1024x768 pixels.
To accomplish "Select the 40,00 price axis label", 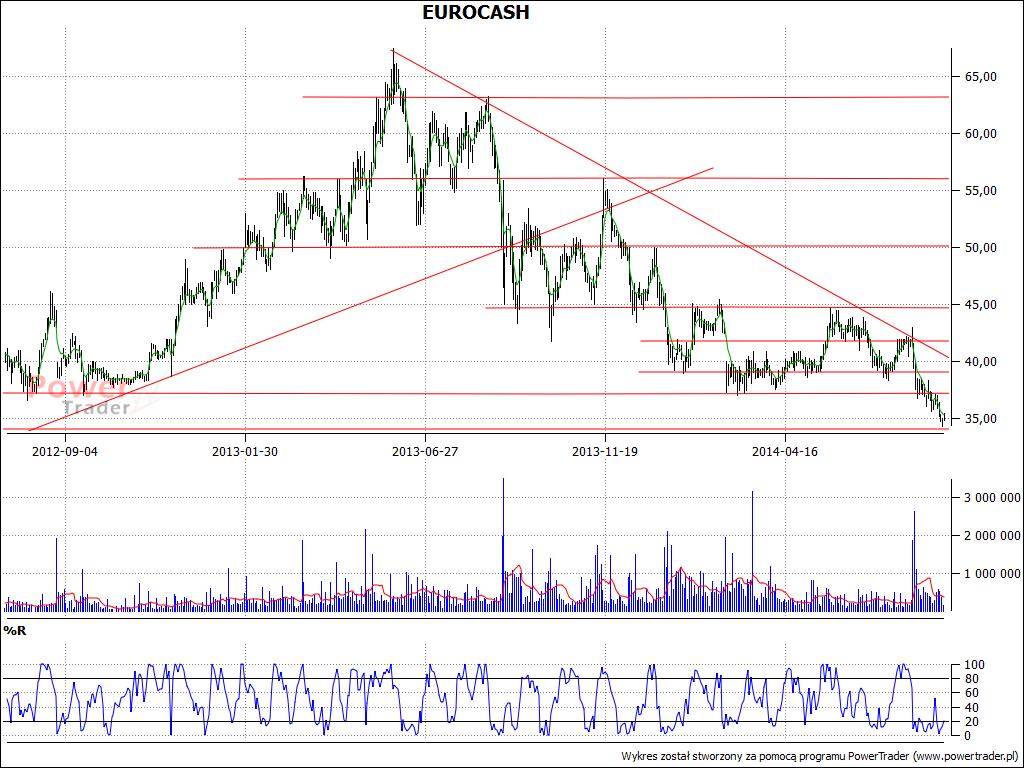I will [981, 362].
